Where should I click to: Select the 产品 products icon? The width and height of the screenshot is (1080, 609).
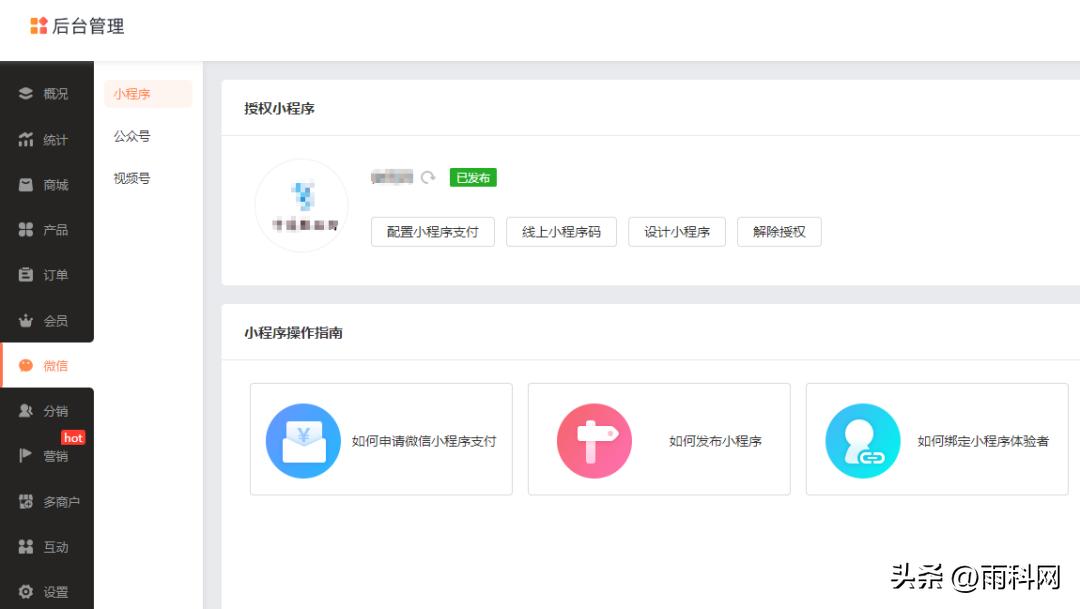26,229
